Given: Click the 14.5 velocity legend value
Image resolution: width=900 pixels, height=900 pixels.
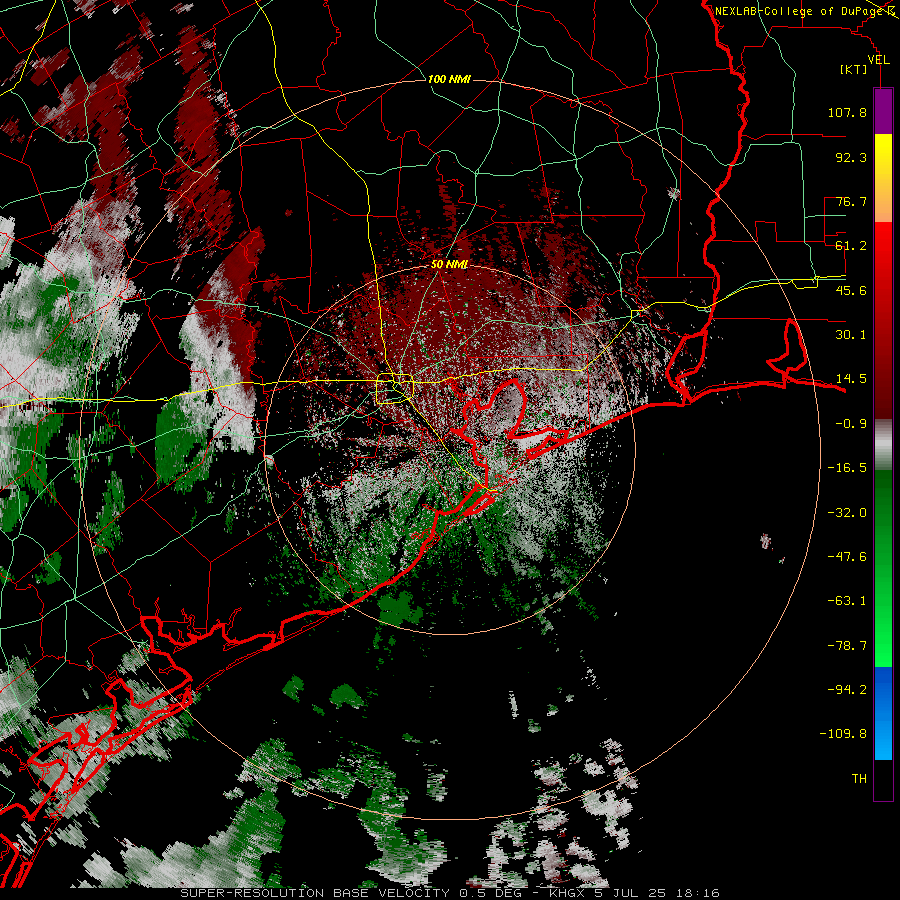Looking at the screenshot, I should [851, 379].
